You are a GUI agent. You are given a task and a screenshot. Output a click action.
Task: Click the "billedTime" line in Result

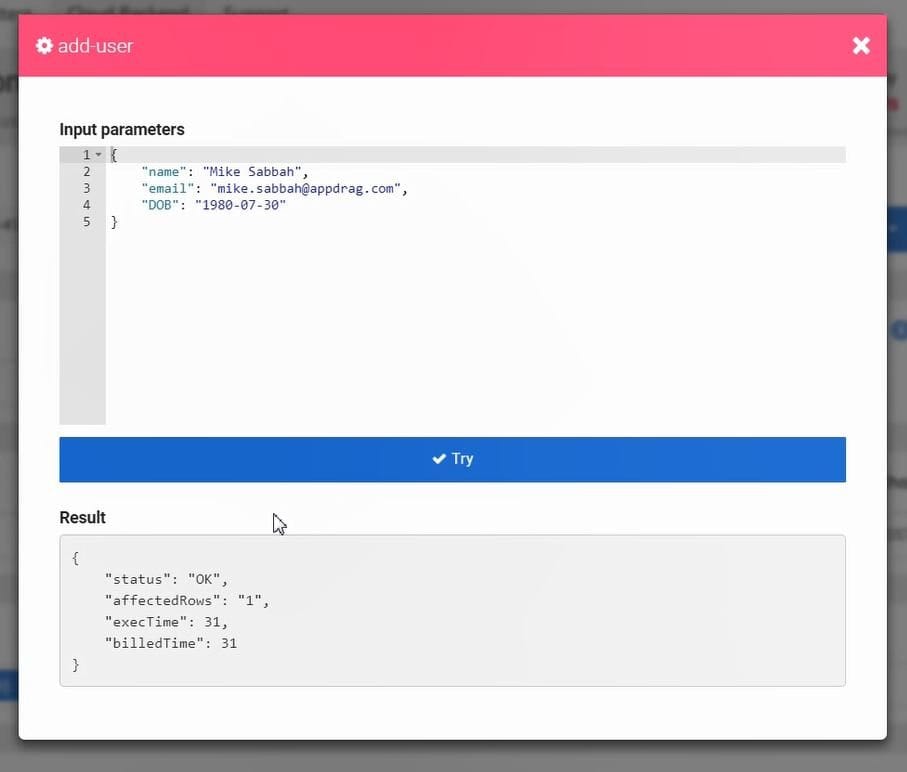[171, 643]
